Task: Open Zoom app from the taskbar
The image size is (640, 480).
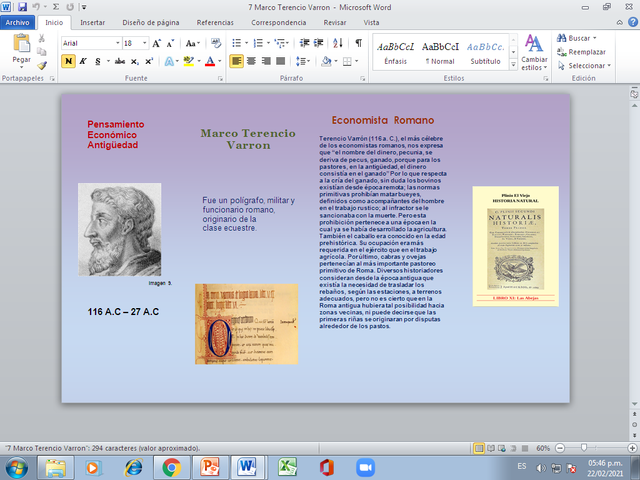Action: (x=365, y=468)
